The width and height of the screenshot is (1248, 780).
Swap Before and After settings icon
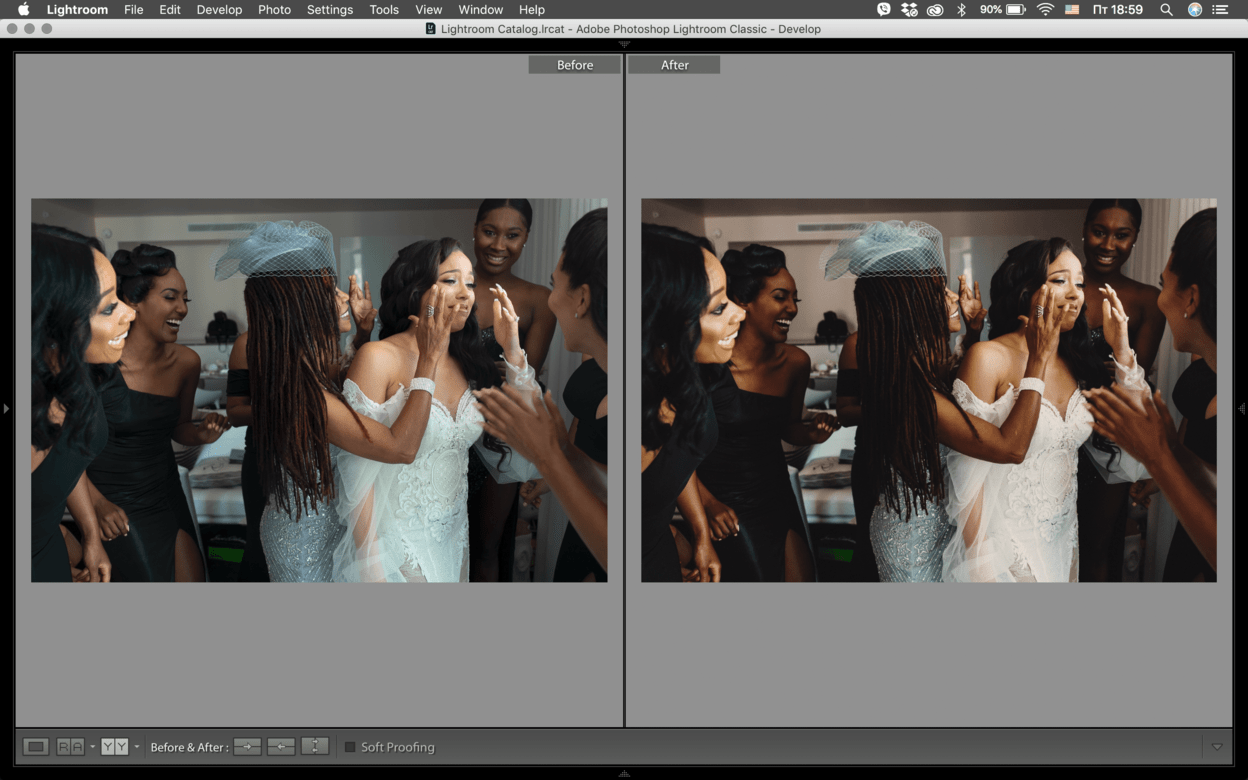[315, 747]
